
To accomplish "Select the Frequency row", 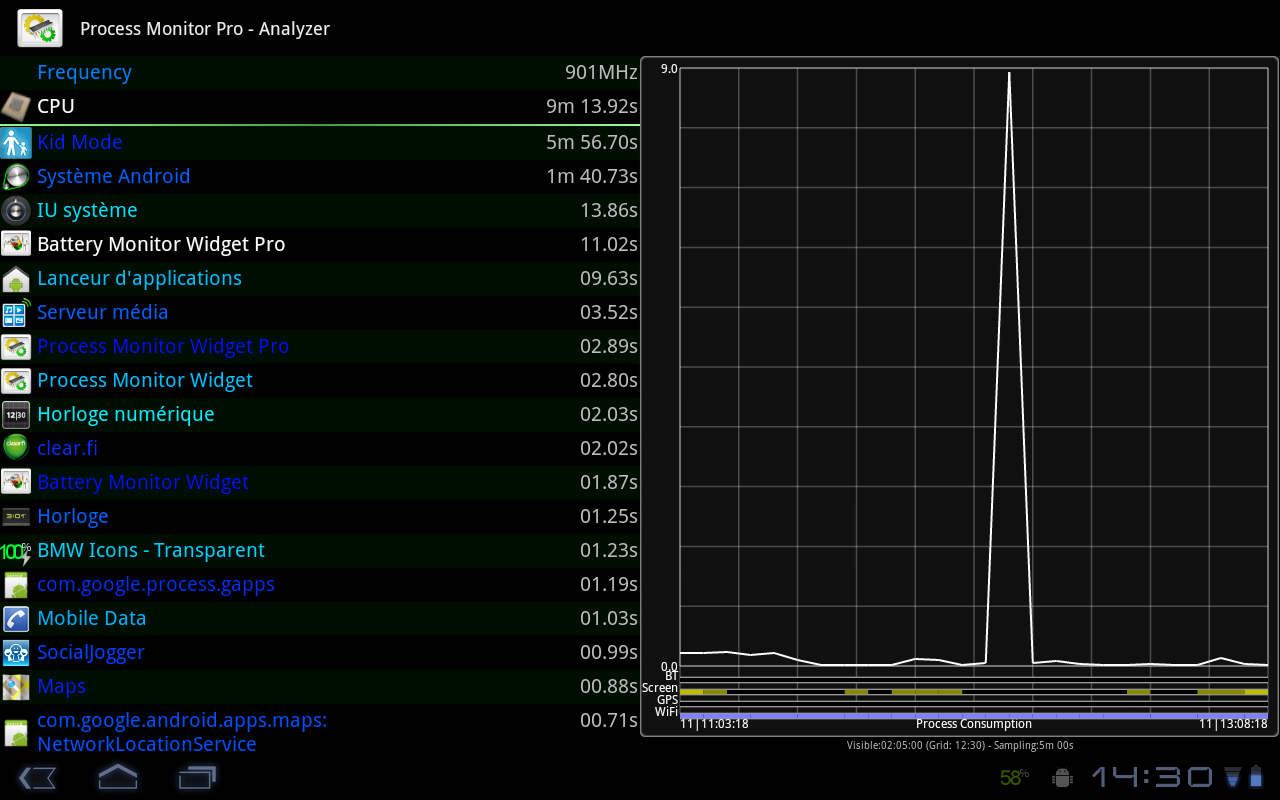I will coord(320,72).
